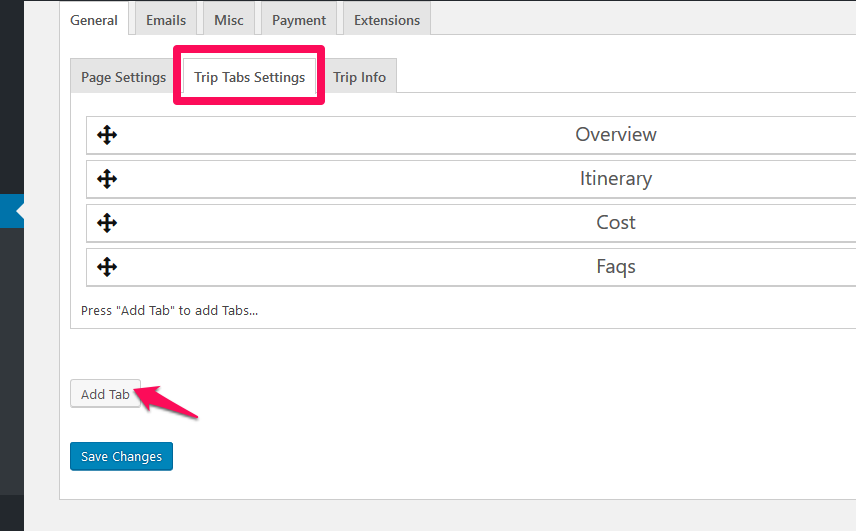Select the Trip Tabs Settings sub-tab
This screenshot has height=531, width=856.
[249, 77]
